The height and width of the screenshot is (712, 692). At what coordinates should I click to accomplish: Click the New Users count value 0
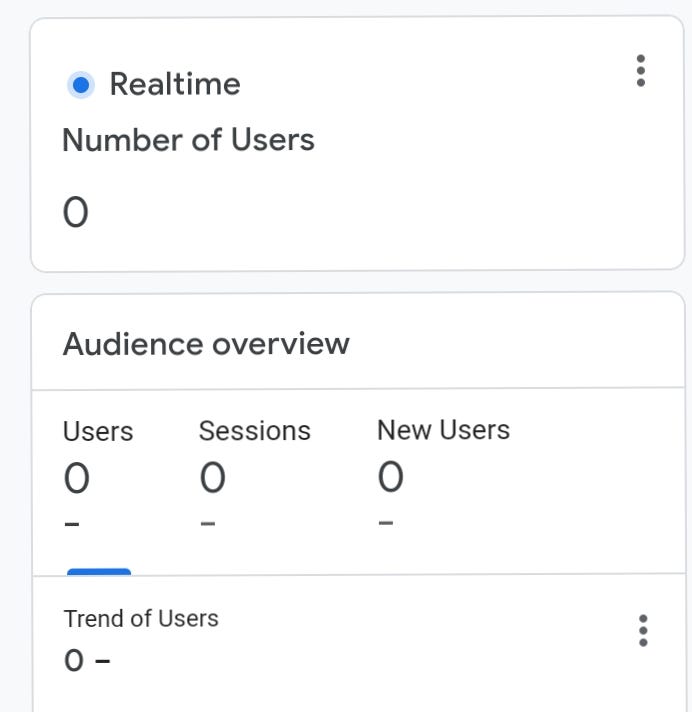[x=390, y=476]
